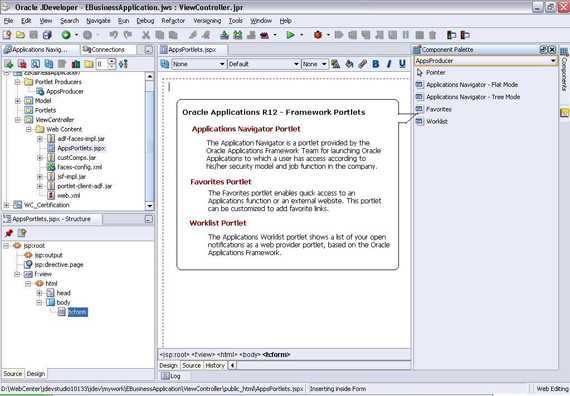Viewport: 570px width, 396px height.
Task: Click the sort icon in navigator toolbar
Action: pos(123,64)
